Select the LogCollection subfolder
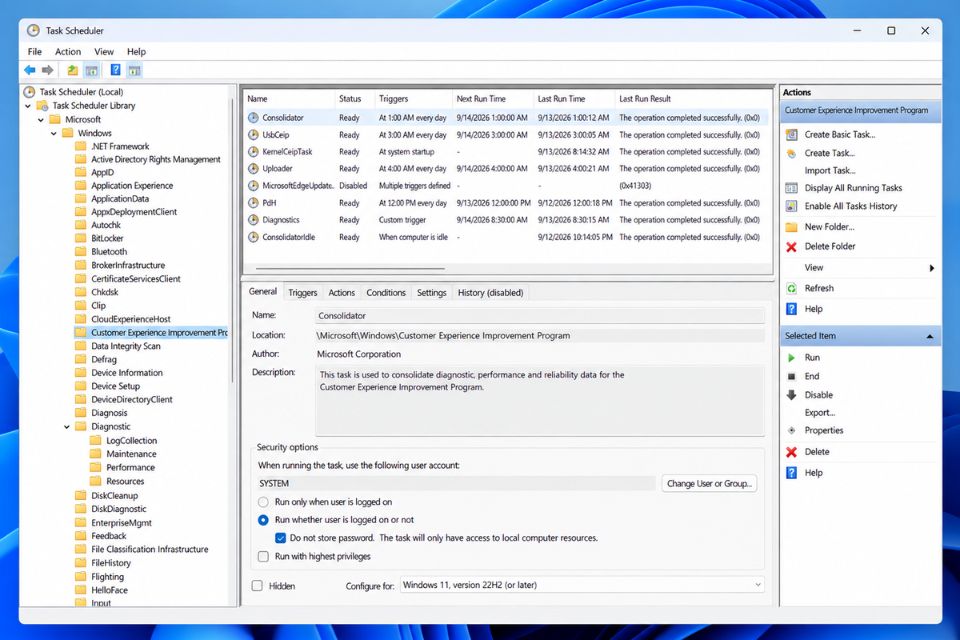The image size is (960, 640). click(x=131, y=441)
